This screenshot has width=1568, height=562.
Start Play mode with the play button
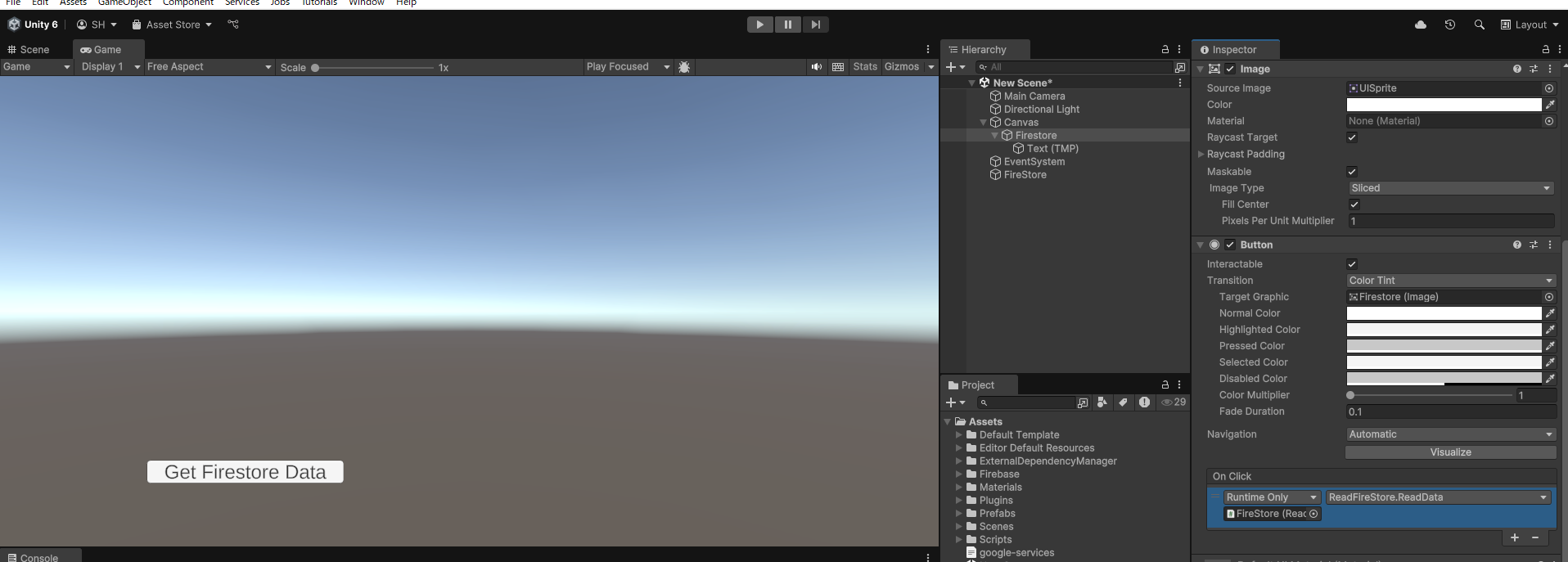759,25
